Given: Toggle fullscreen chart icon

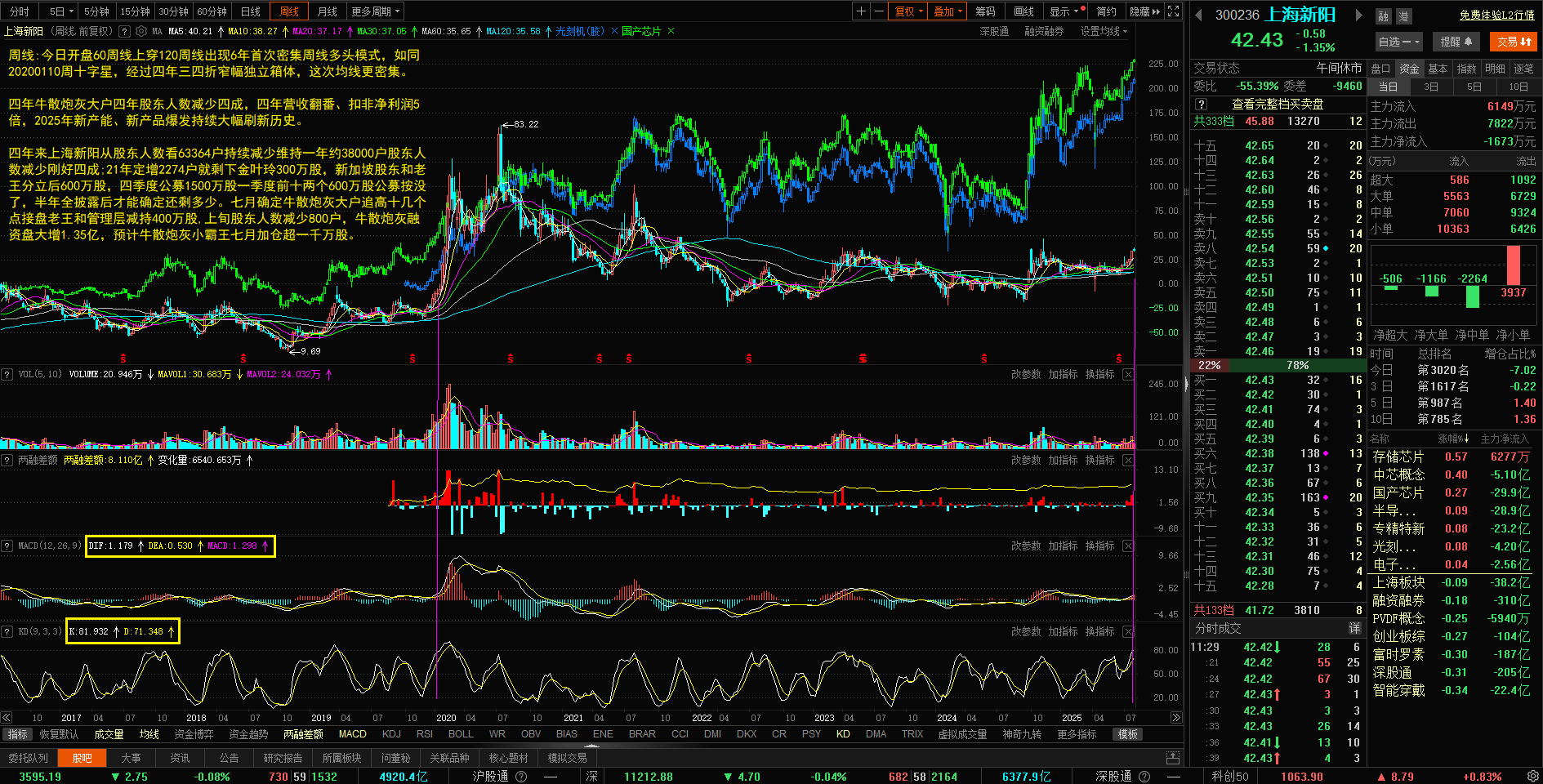Looking at the screenshot, I should 1174,11.
